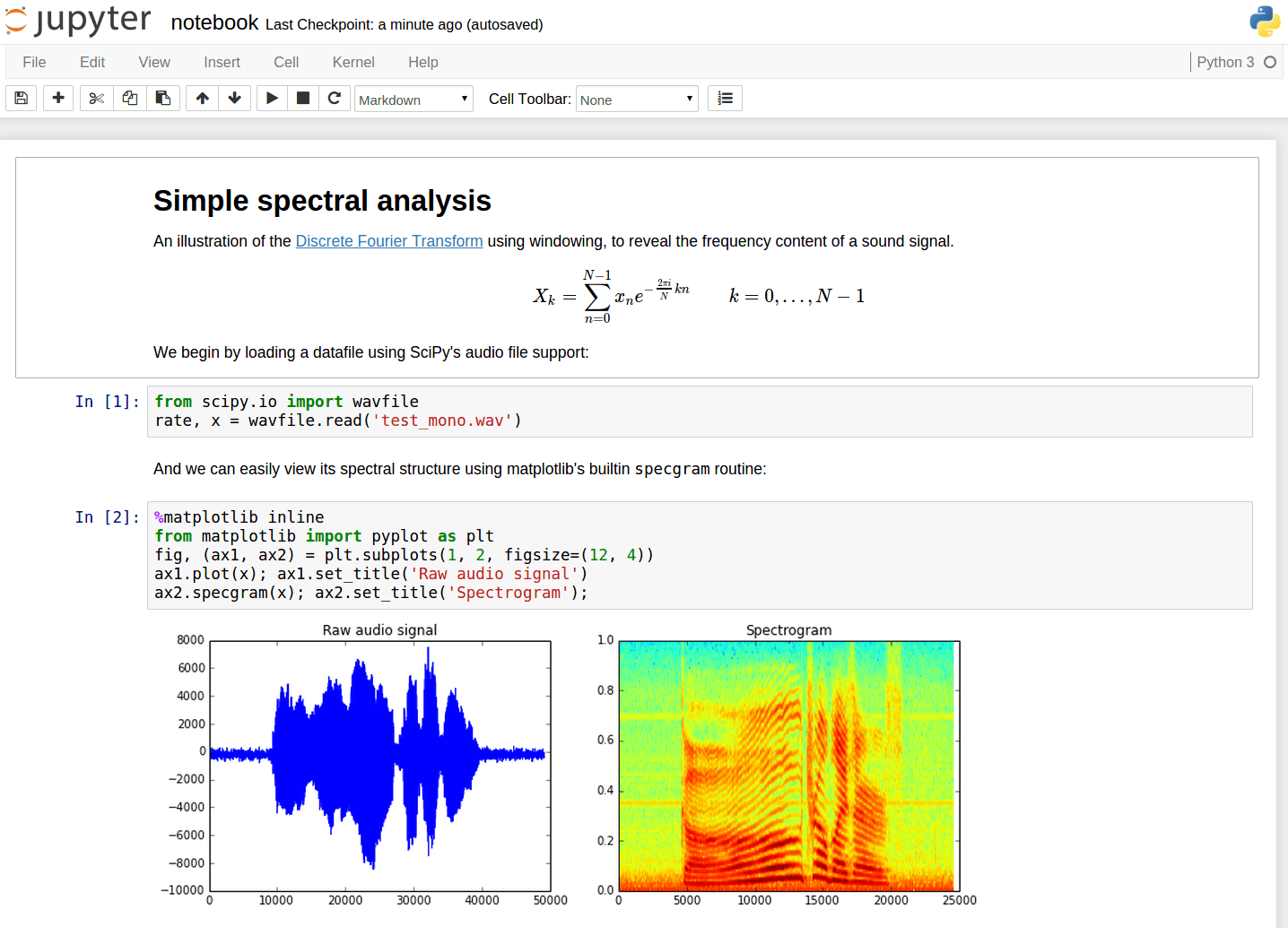The width and height of the screenshot is (1288, 928).
Task: Click the specgram routine description text
Action: click(460, 469)
